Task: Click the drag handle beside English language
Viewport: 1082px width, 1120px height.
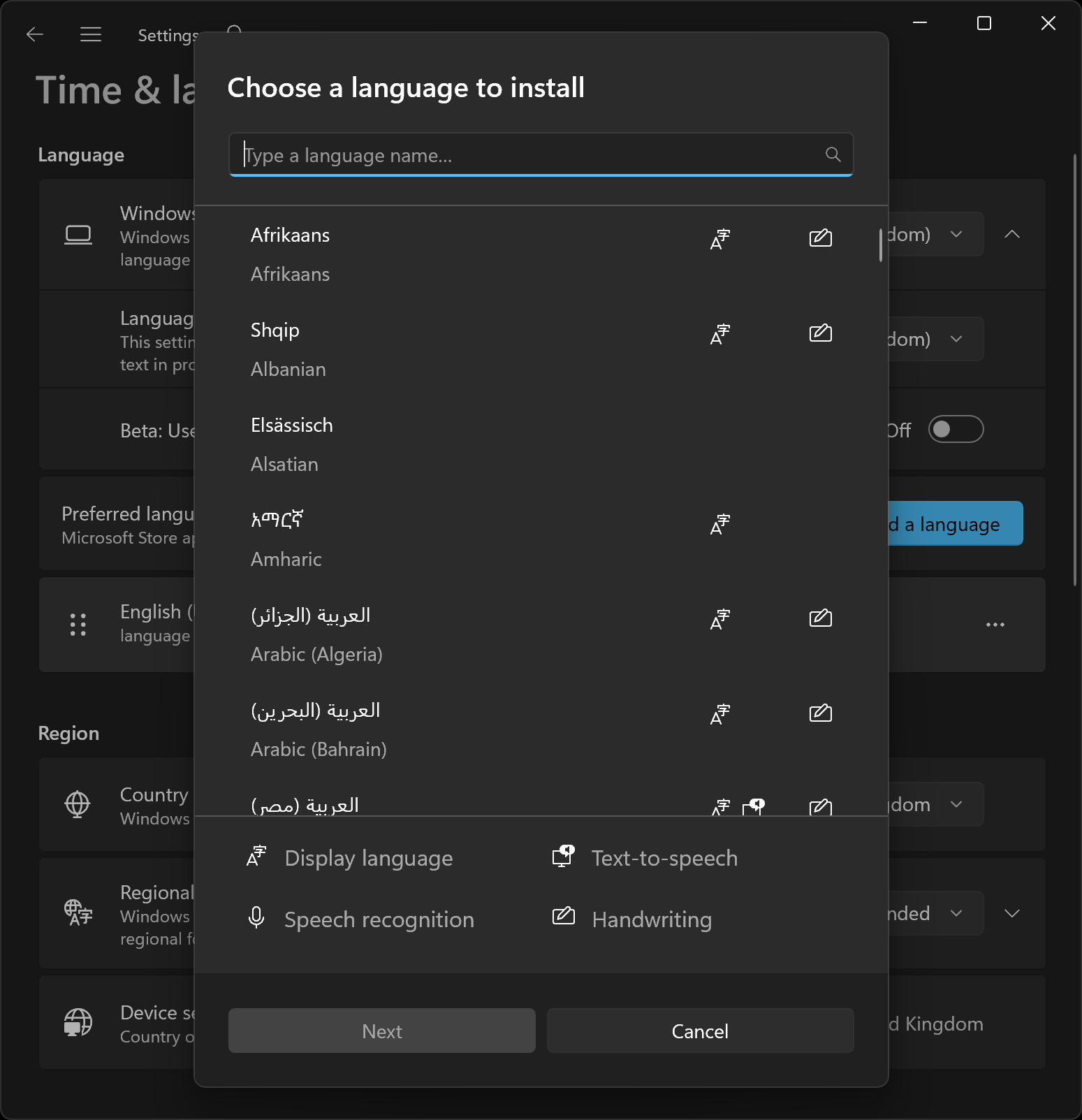Action: (x=78, y=624)
